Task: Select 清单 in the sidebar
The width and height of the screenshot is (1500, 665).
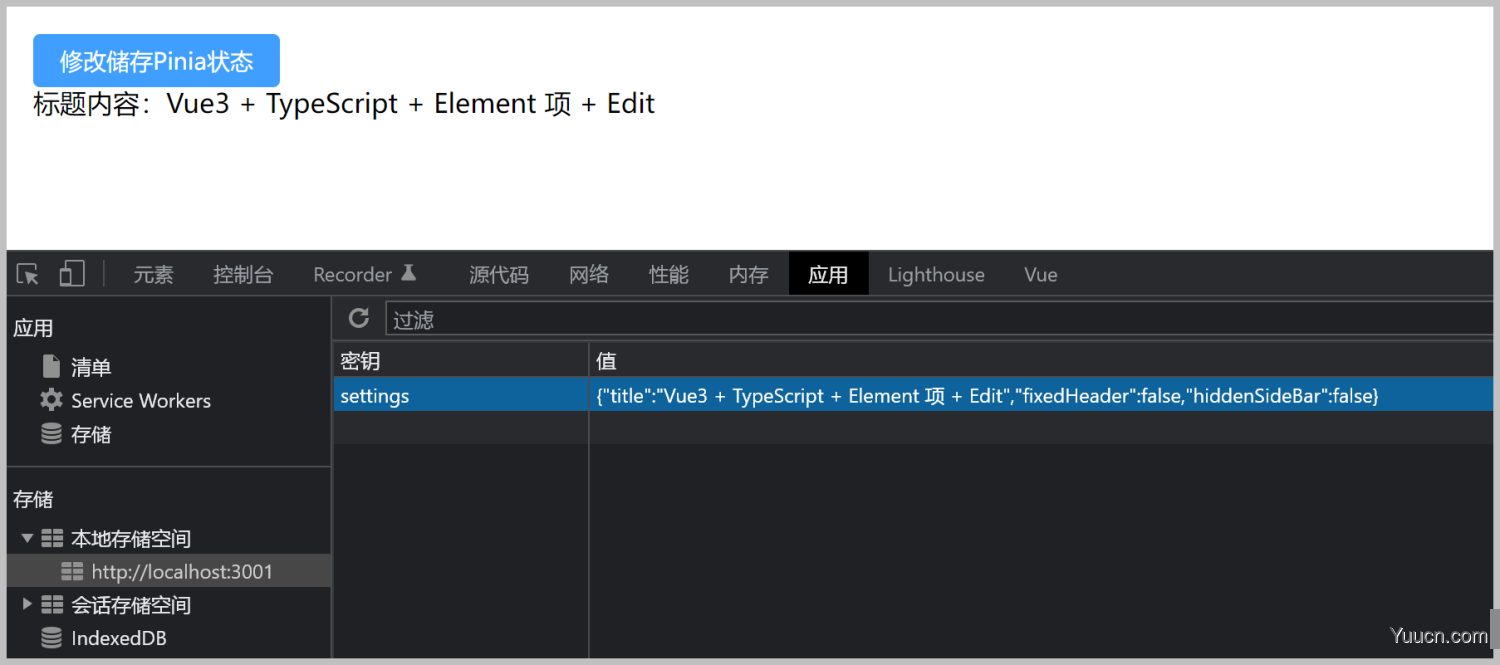Action: click(x=91, y=367)
